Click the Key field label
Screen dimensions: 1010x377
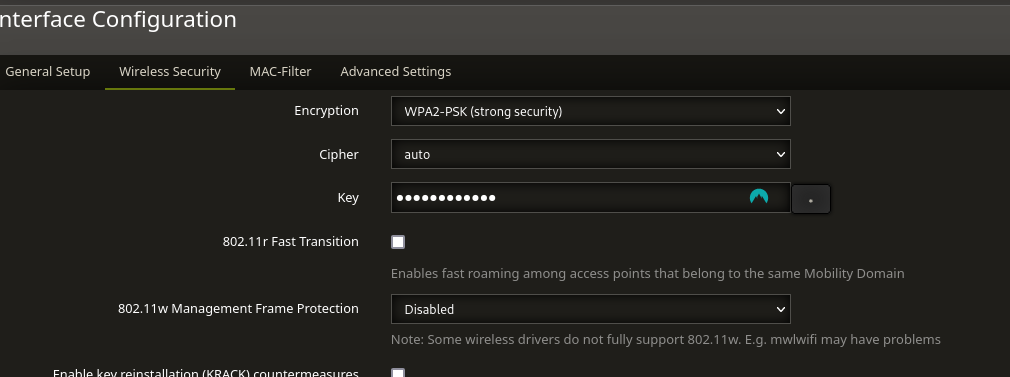click(348, 198)
